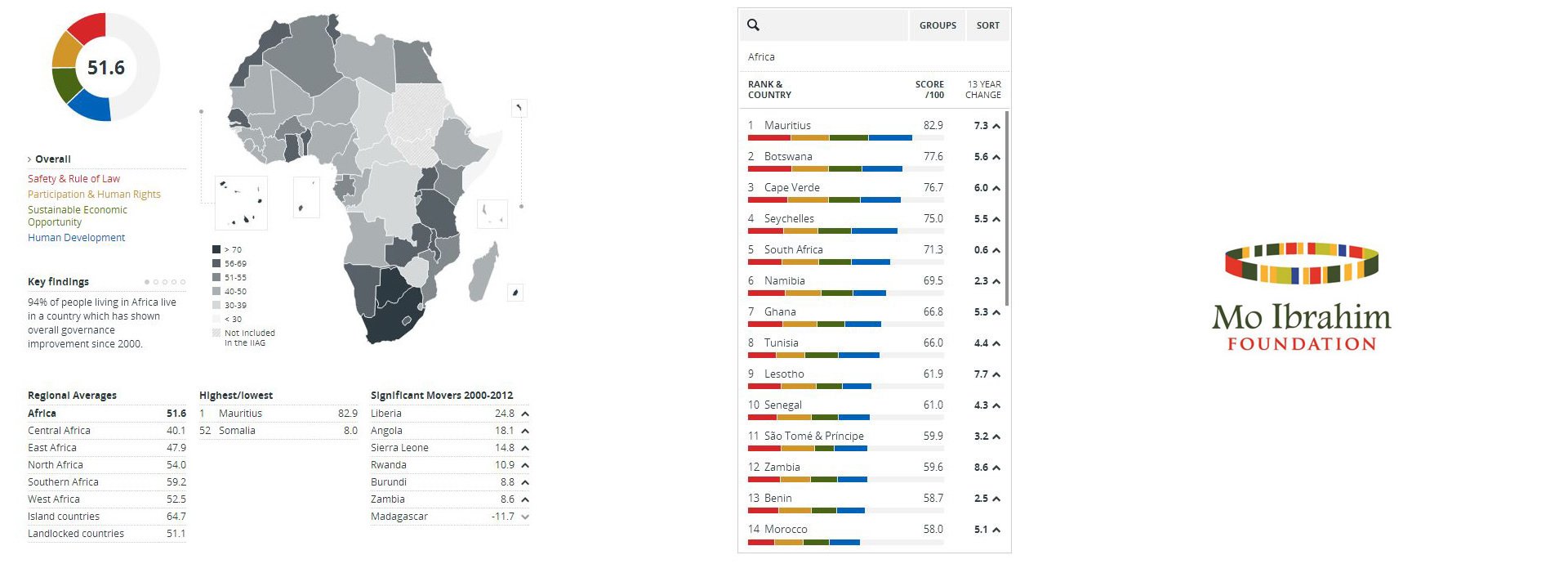Viewport: 1568px width, 564px height.
Task: Click down arrow beside Madagascar mover
Action: coord(525,517)
